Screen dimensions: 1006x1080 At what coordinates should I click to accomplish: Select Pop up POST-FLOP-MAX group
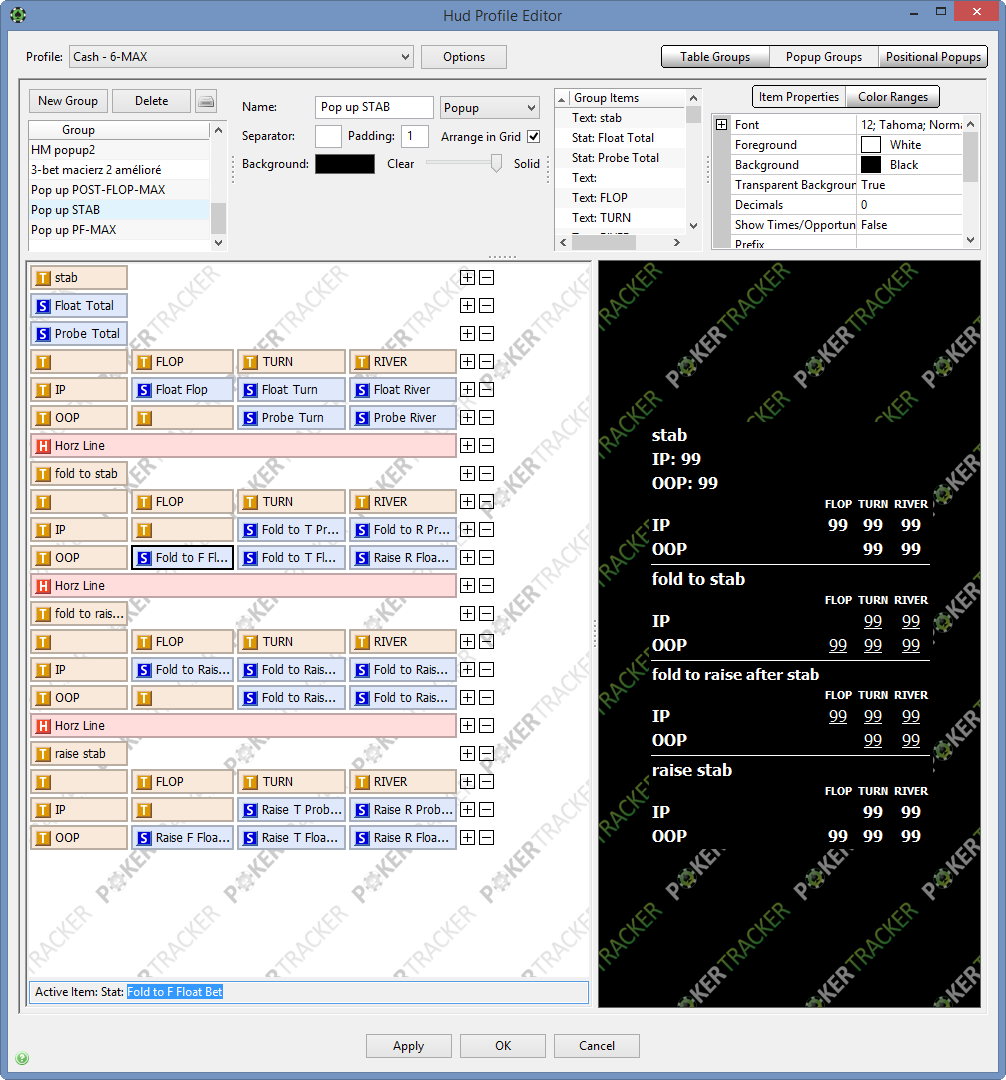pyautogui.click(x=120, y=189)
